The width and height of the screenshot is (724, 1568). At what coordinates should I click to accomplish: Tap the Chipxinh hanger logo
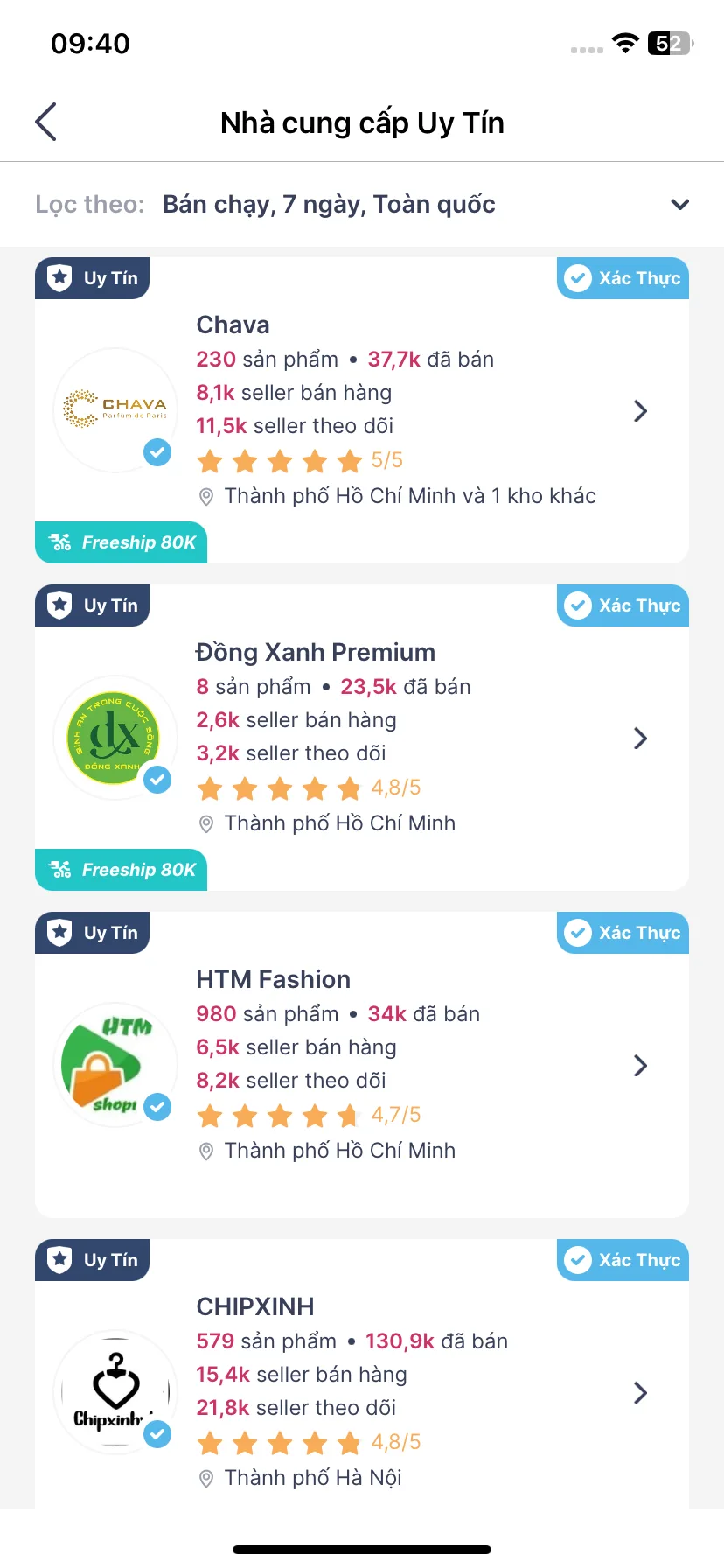(115, 1392)
